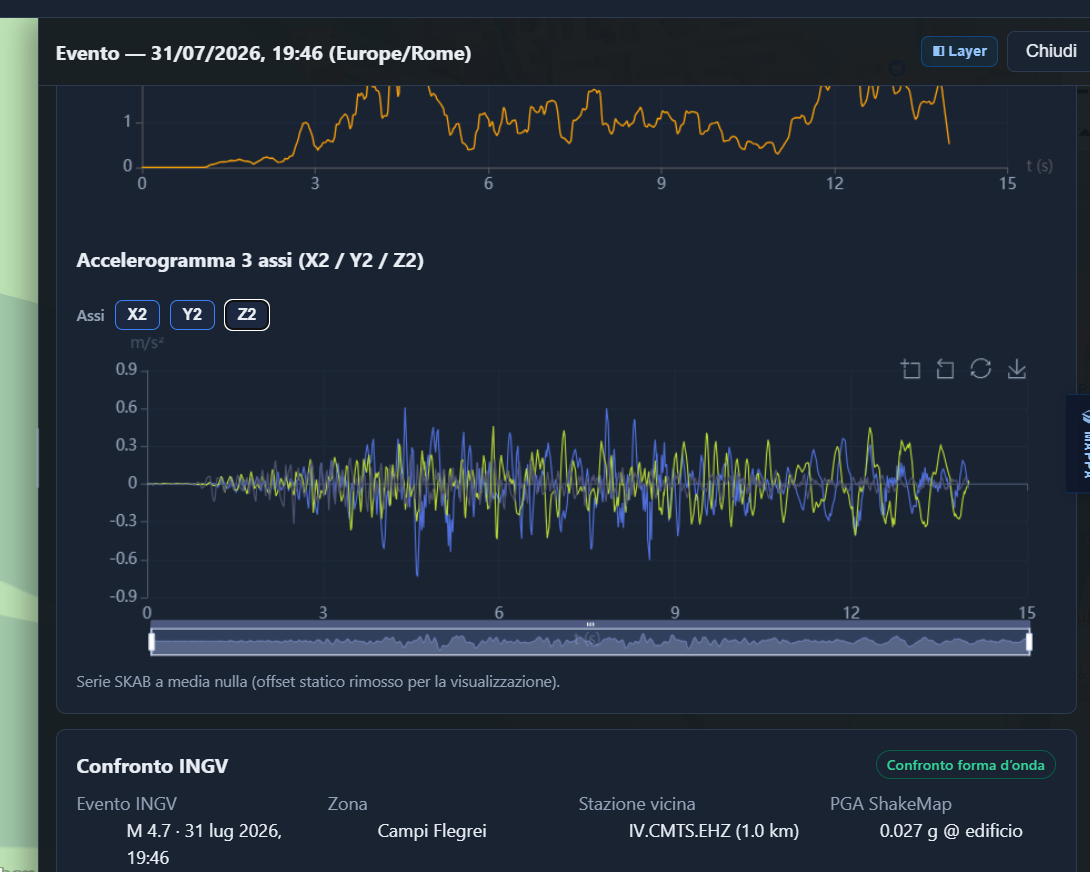The height and width of the screenshot is (872, 1090).
Task: Click the accelerogram plot at 6 seconds
Action: point(499,483)
